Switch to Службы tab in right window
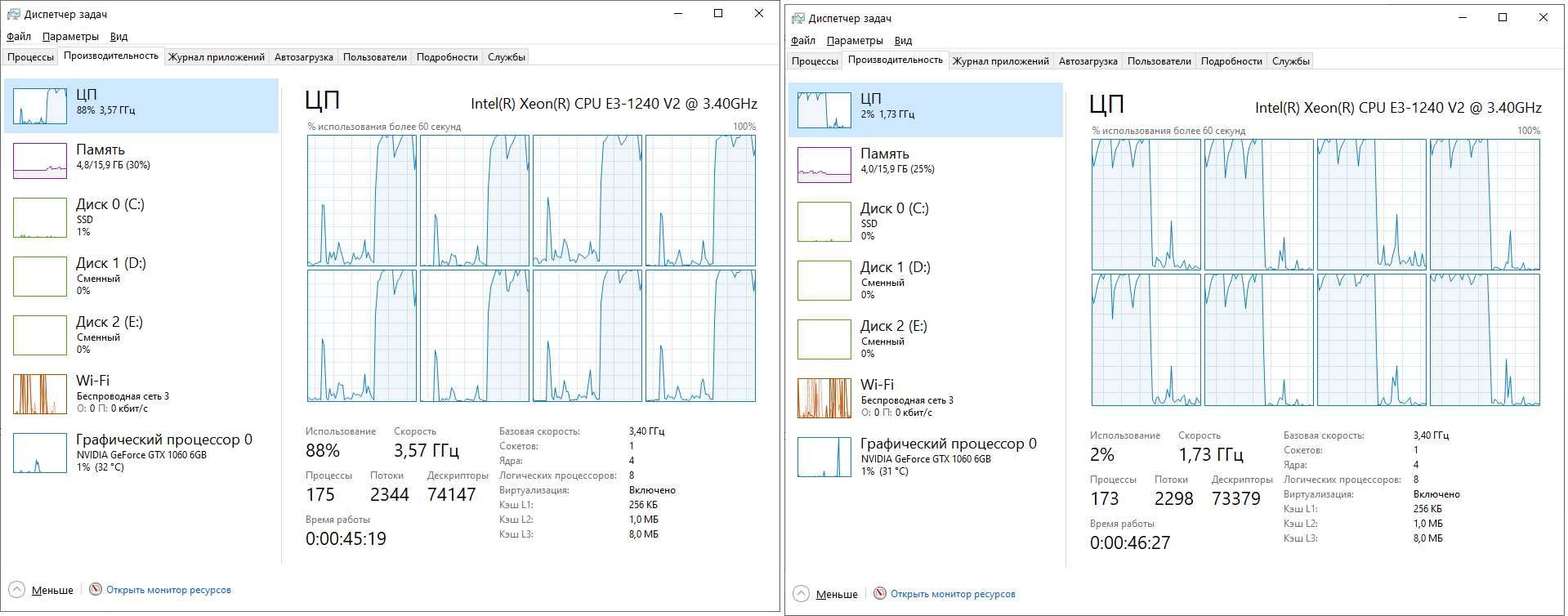 tap(1291, 61)
